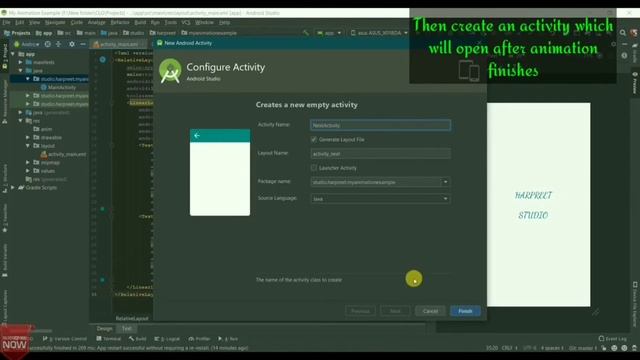Open the Event Log

tap(612, 339)
